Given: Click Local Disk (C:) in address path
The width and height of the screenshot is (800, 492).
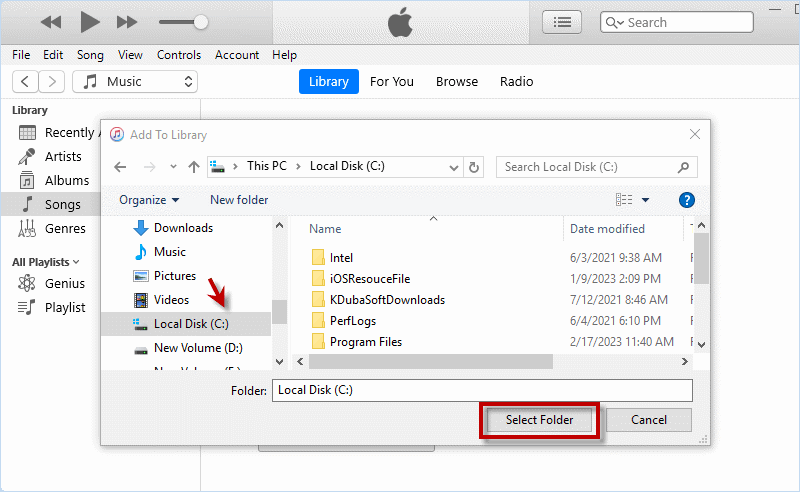Looking at the screenshot, I should pyautogui.click(x=347, y=166).
